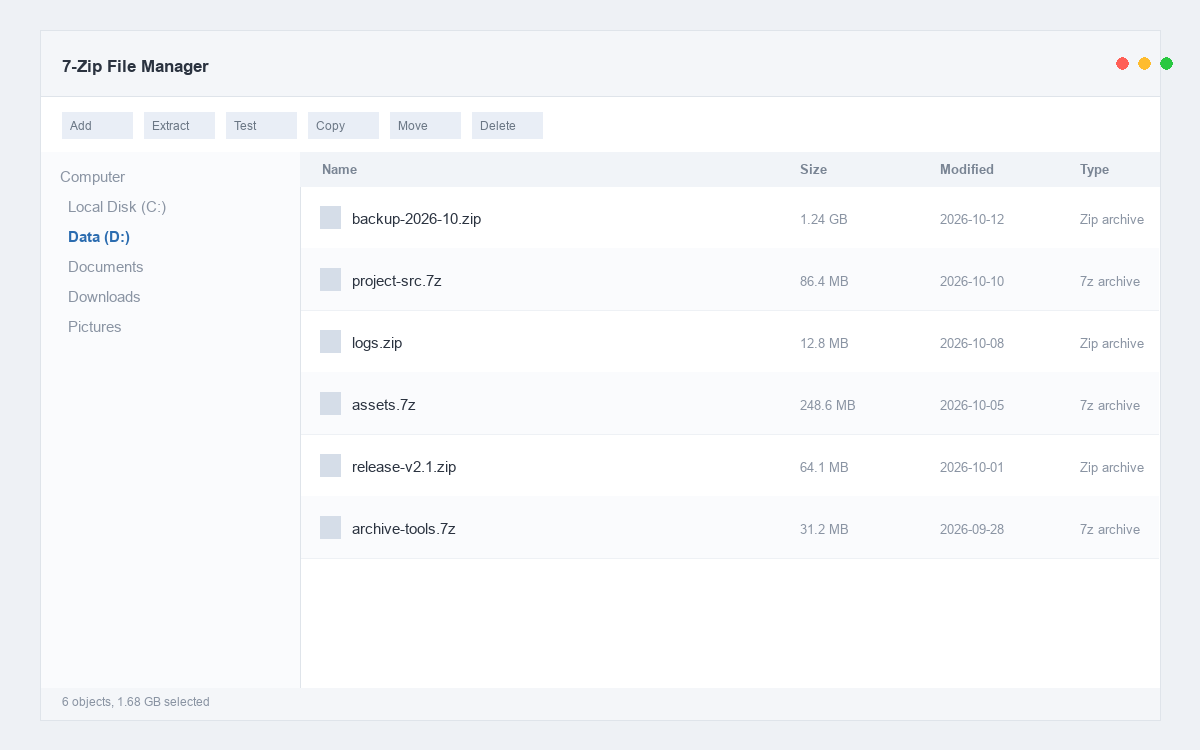Click the logs.zip file name
This screenshot has width=1200, height=750.
point(377,343)
